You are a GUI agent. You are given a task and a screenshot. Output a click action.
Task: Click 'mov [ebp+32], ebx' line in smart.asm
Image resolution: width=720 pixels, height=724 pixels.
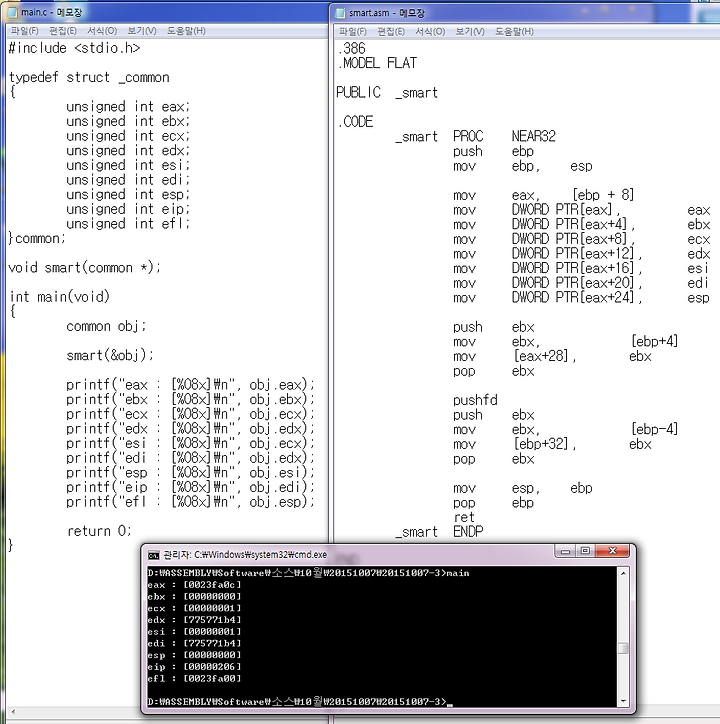[x=552, y=444]
